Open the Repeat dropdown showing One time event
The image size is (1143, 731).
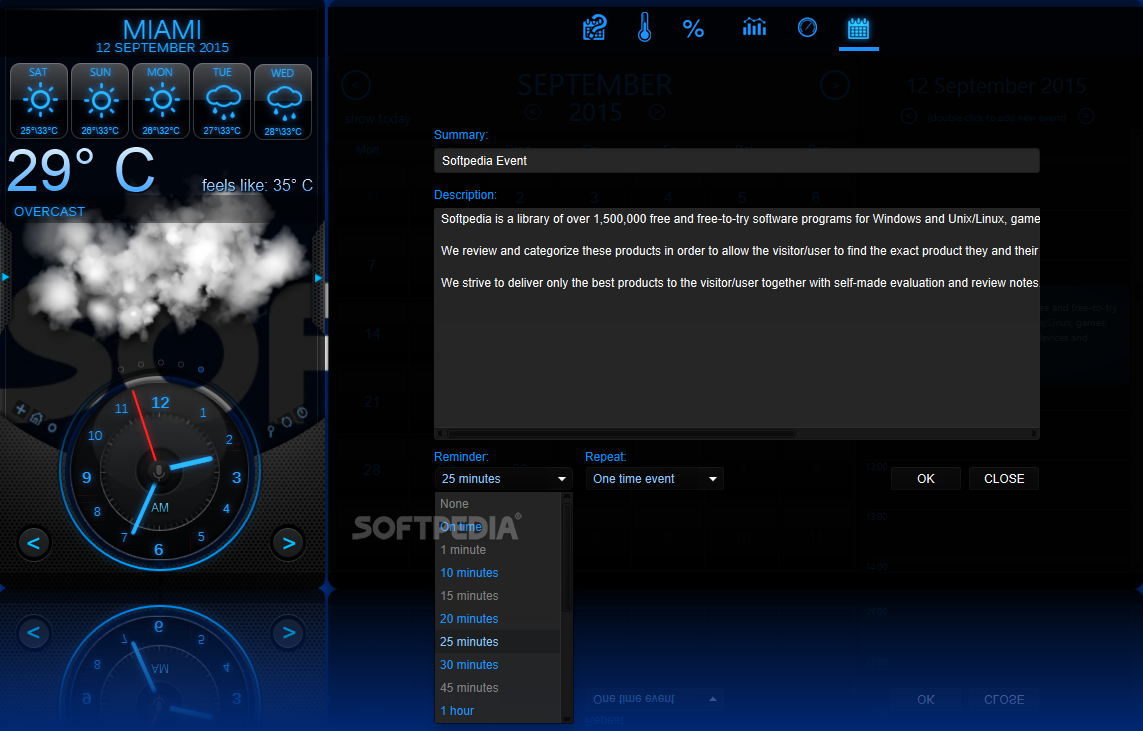(655, 479)
